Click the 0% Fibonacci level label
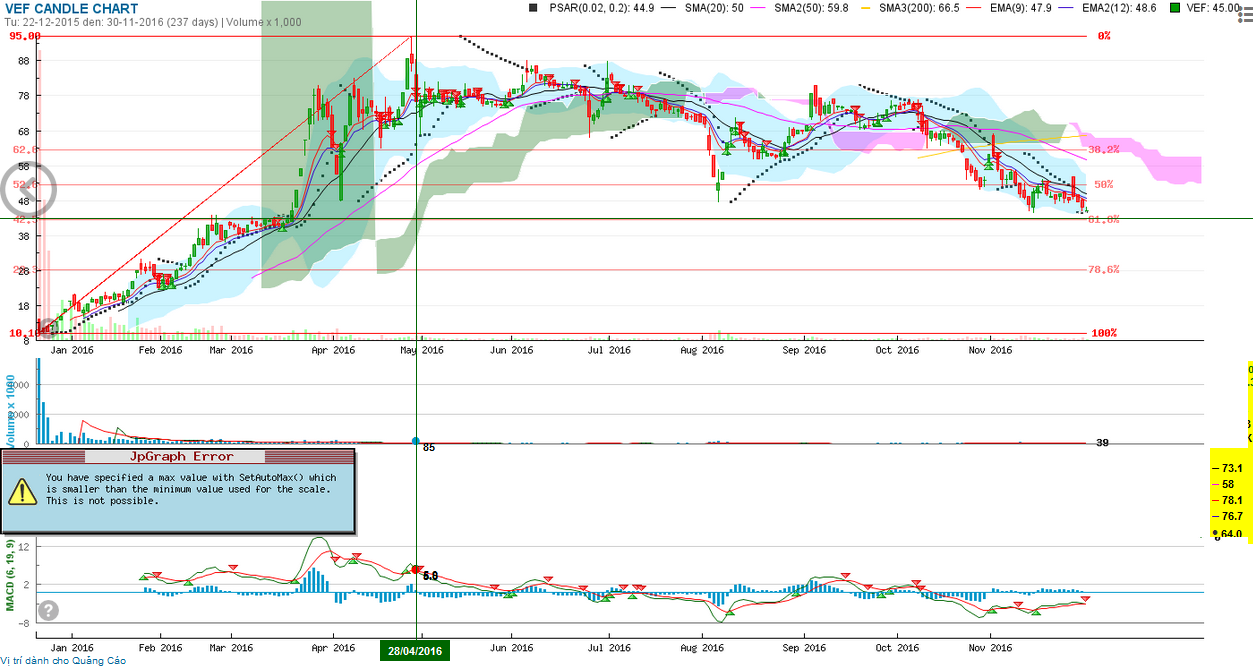Screen dimensions: 1253x669 coord(1104,36)
